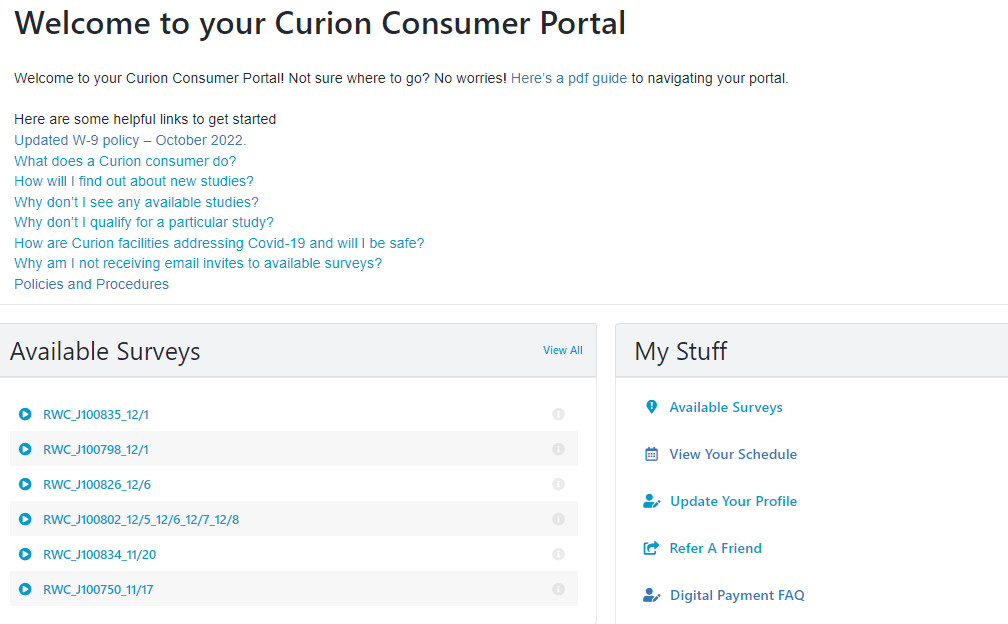
Task: Open 'How will I find out about new studies?'
Action: 134,181
